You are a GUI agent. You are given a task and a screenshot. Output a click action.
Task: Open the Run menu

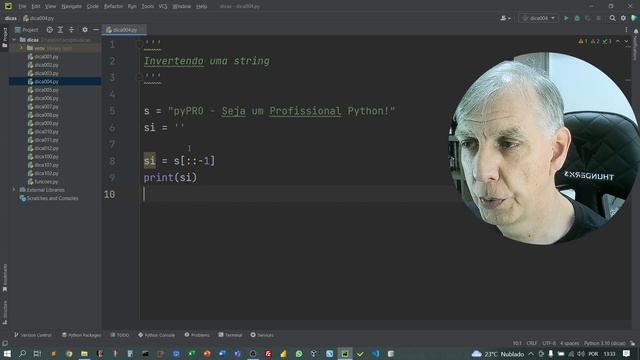tap(132, 7)
